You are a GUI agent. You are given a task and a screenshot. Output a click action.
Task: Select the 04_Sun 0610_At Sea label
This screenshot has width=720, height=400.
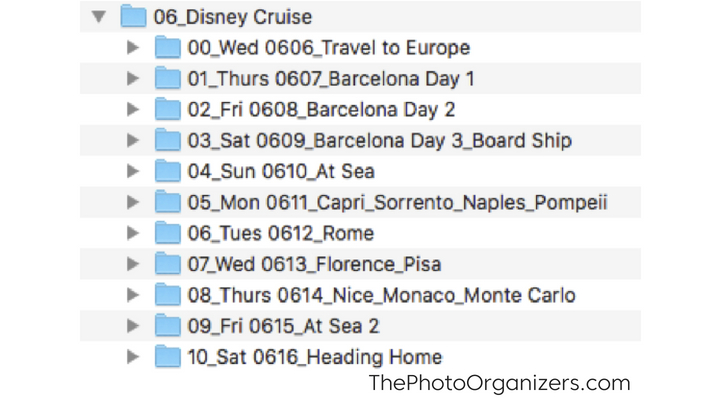click(281, 171)
